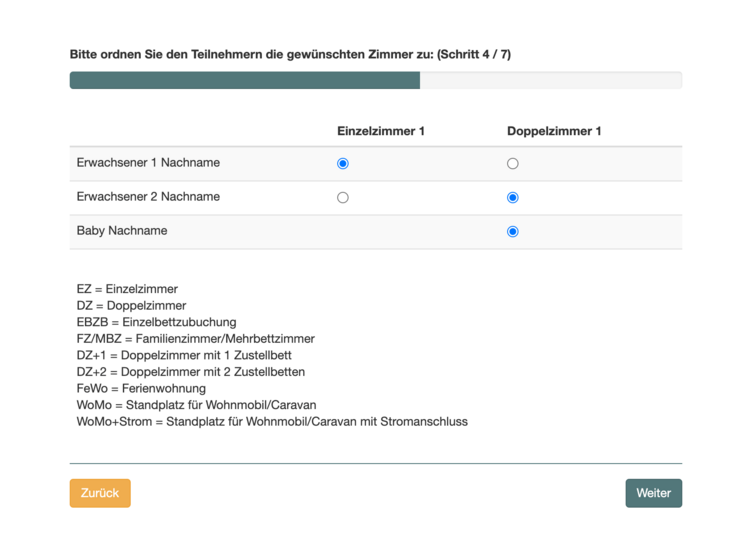Go back with the Zurück button

[100, 493]
